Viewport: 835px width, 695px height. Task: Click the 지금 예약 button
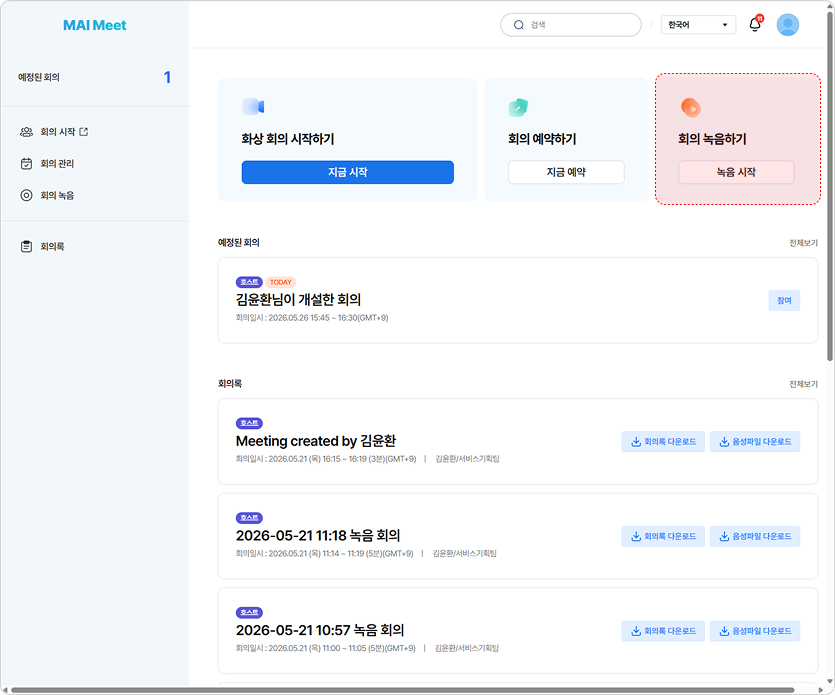click(566, 172)
